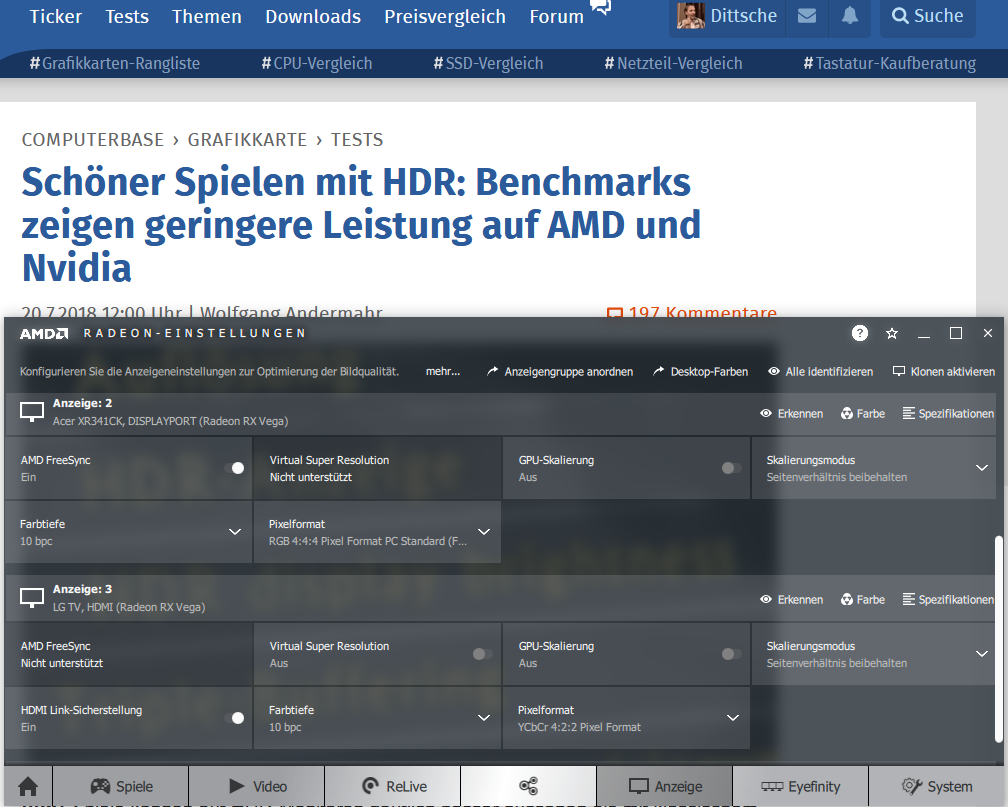Click the AMD logo in Radeon Settings
The width and height of the screenshot is (1008, 807).
click(x=44, y=333)
